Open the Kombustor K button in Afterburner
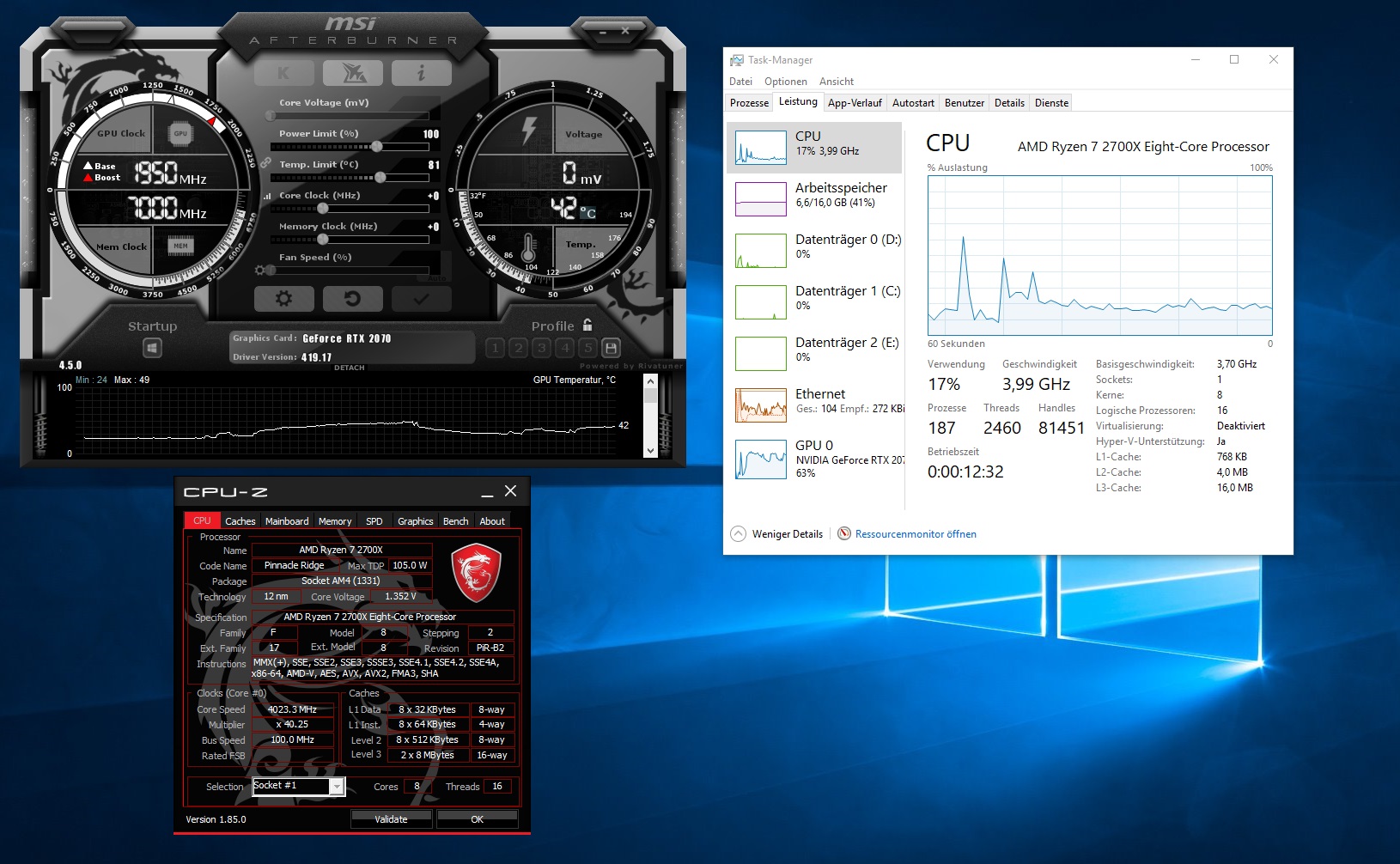The height and width of the screenshot is (864, 1400). point(283,73)
